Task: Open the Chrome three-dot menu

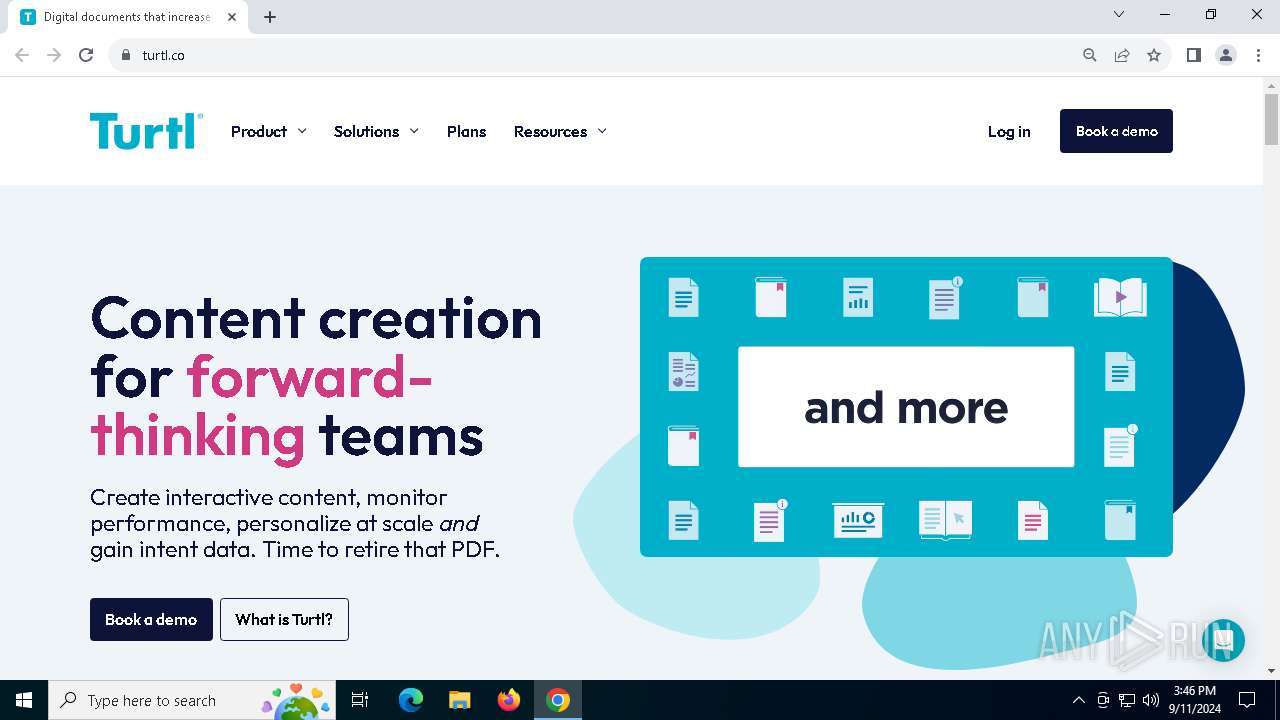Action: pos(1258,55)
